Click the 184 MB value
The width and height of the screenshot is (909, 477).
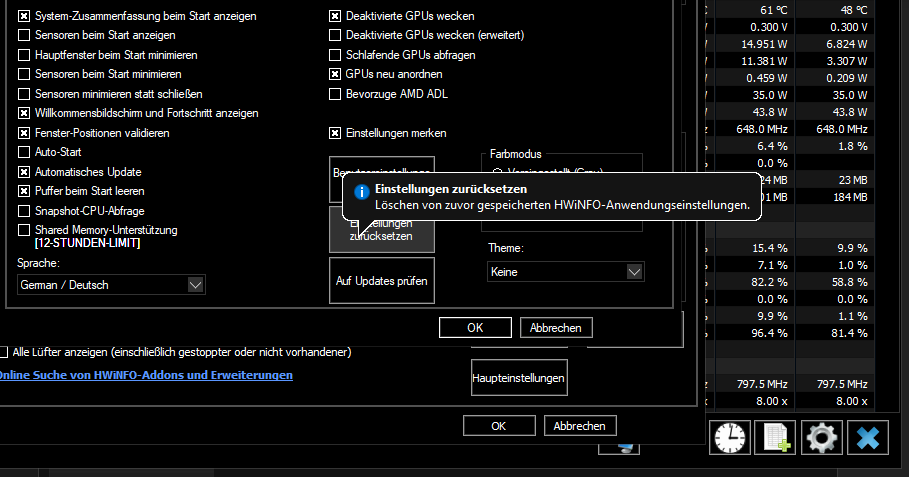coord(850,197)
